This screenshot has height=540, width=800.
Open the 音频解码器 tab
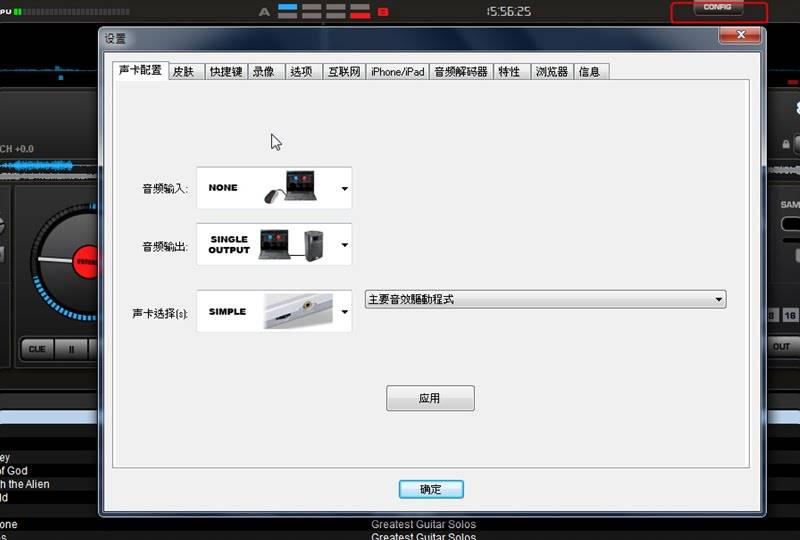coord(461,72)
